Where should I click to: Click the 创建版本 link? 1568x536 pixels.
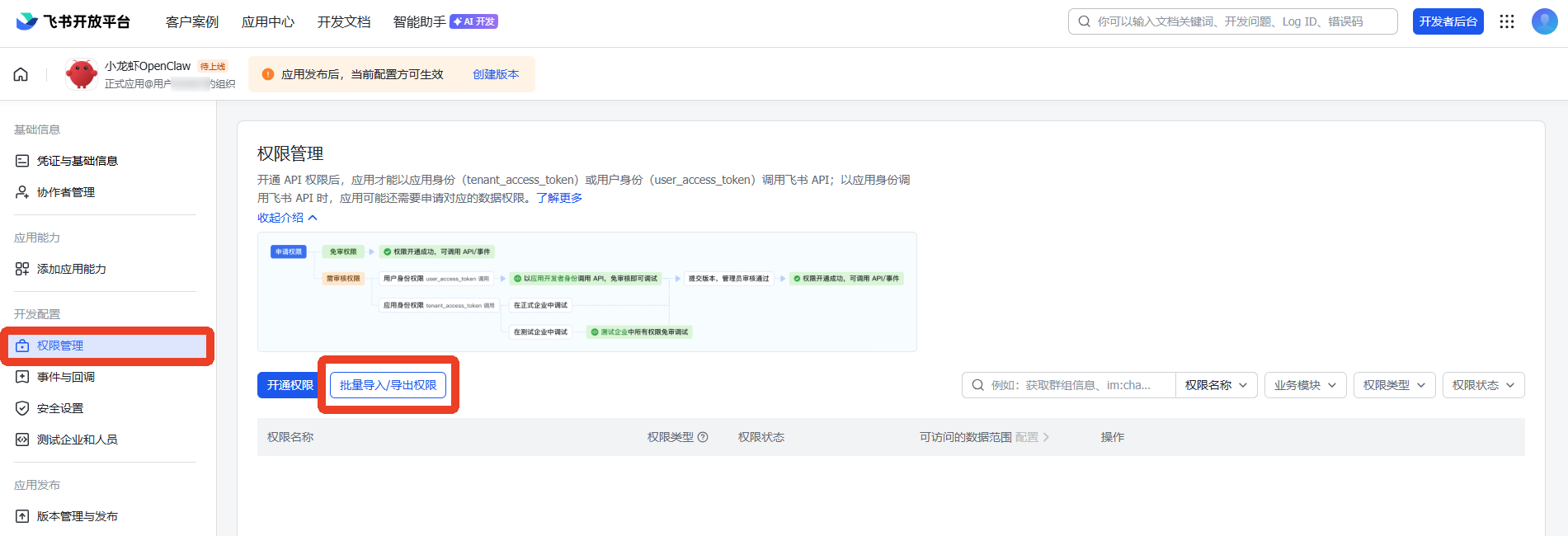(496, 74)
